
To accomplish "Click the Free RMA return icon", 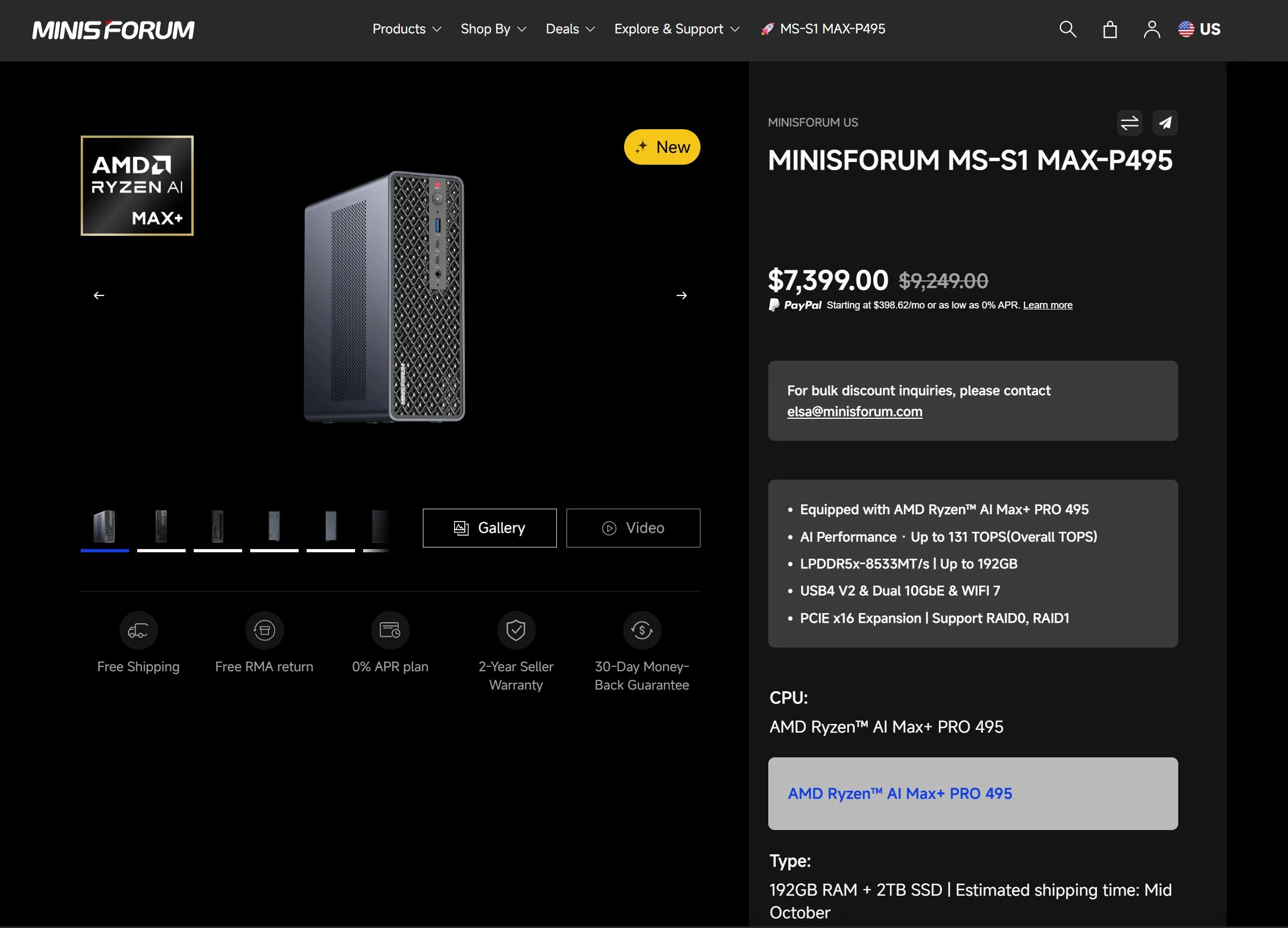I will [264, 630].
